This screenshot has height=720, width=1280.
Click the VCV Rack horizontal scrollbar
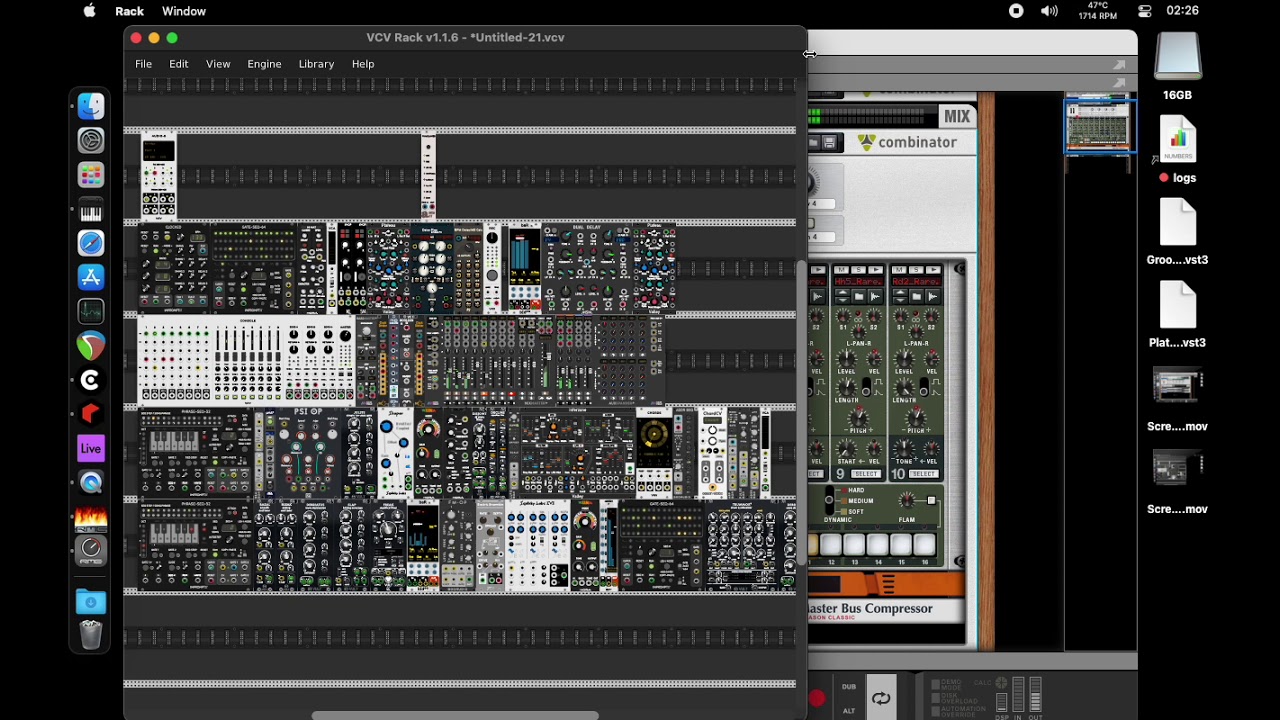click(455, 715)
